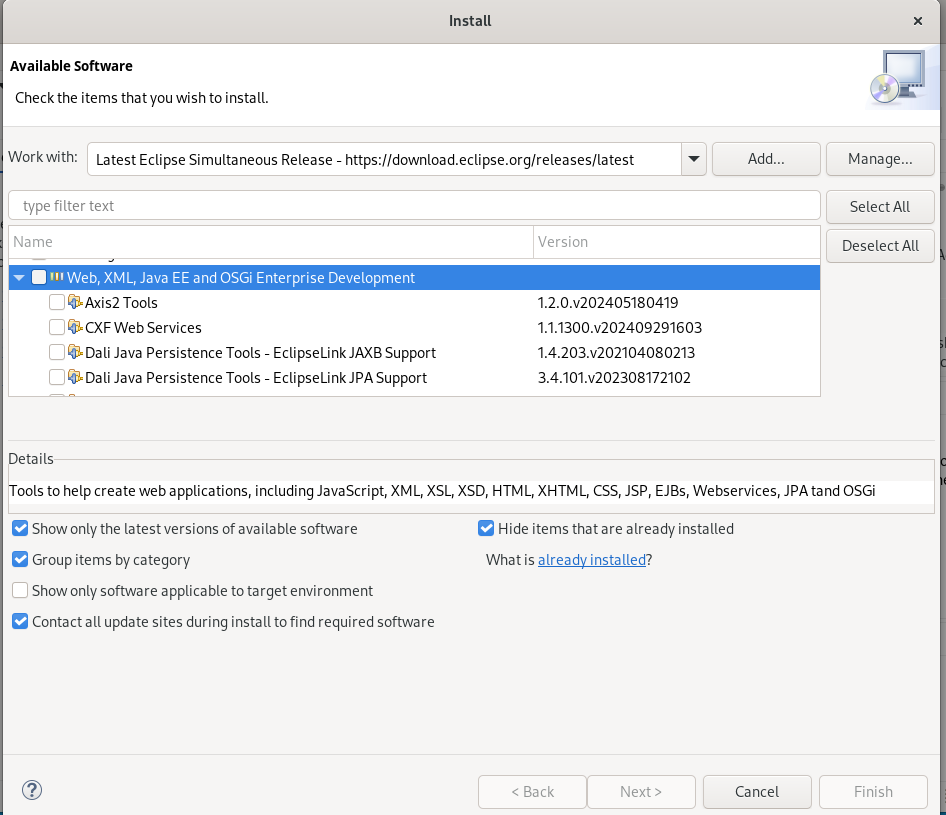Check Dali EclipseLink JAXB Support checkbox
Viewport: 946px width, 815px height.
point(57,352)
